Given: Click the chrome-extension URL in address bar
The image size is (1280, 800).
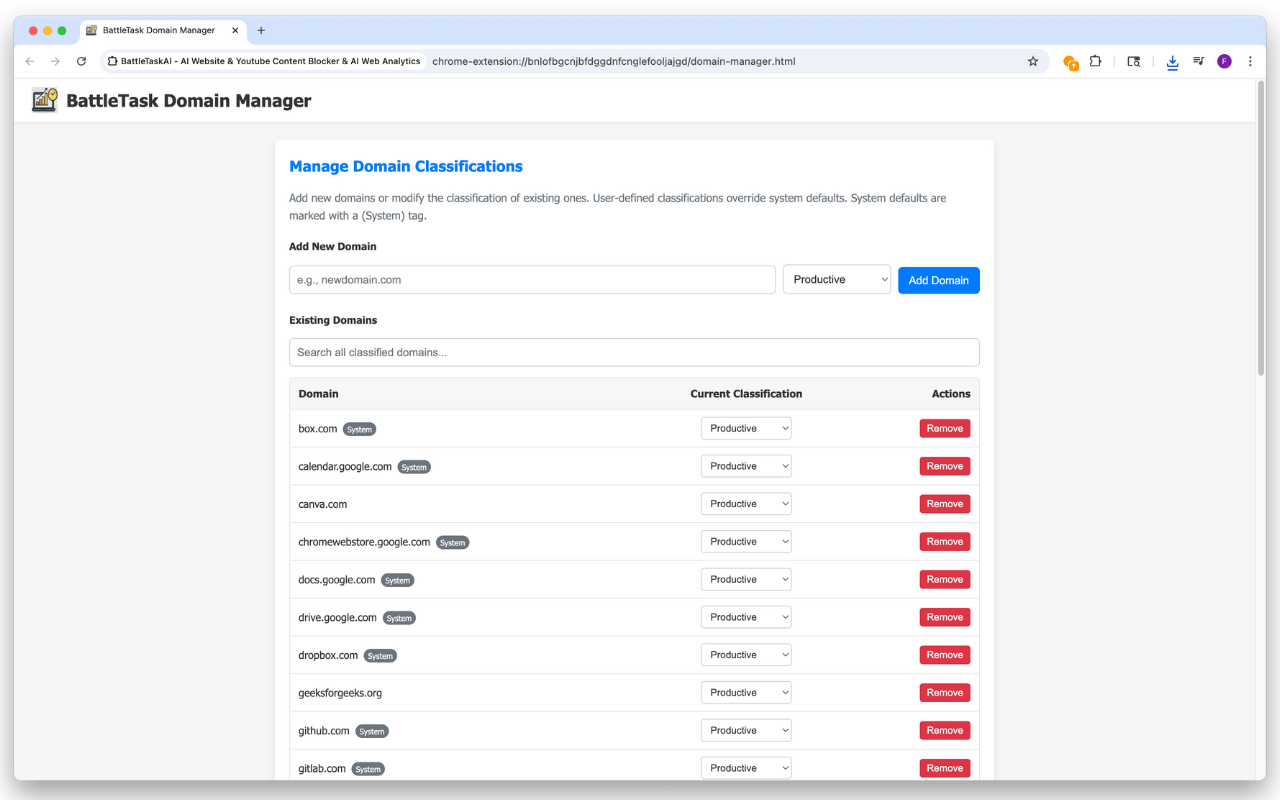Looking at the screenshot, I should coord(614,61).
